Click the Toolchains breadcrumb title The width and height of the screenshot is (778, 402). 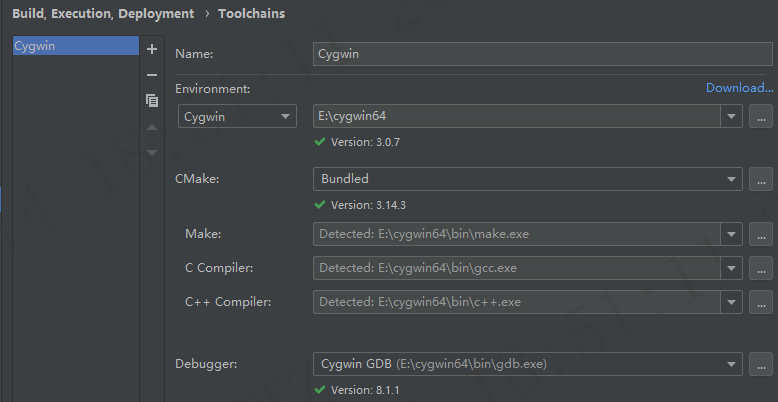252,14
